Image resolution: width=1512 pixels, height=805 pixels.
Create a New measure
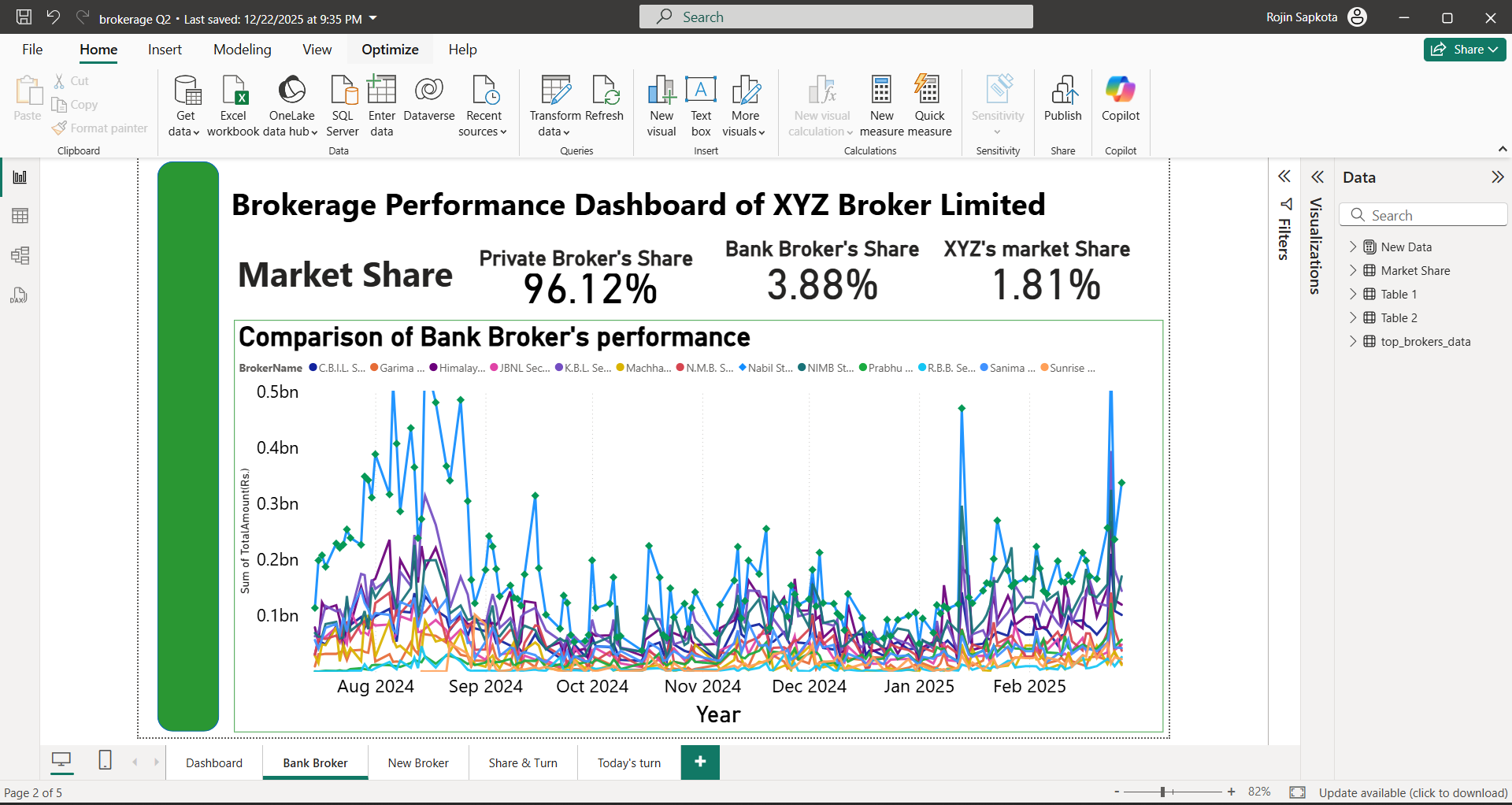[881, 102]
